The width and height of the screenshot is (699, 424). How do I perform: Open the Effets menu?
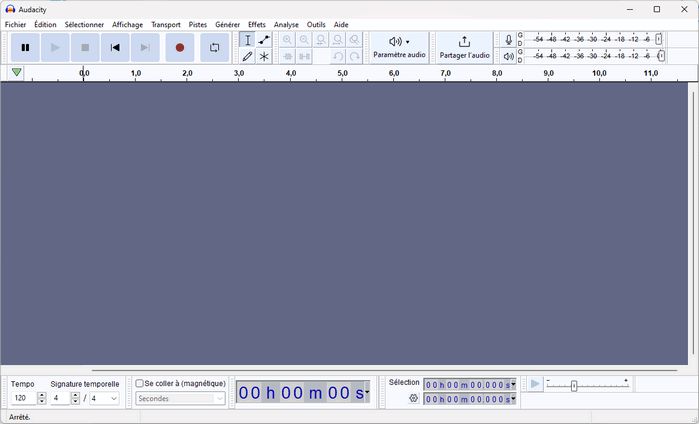click(256, 25)
